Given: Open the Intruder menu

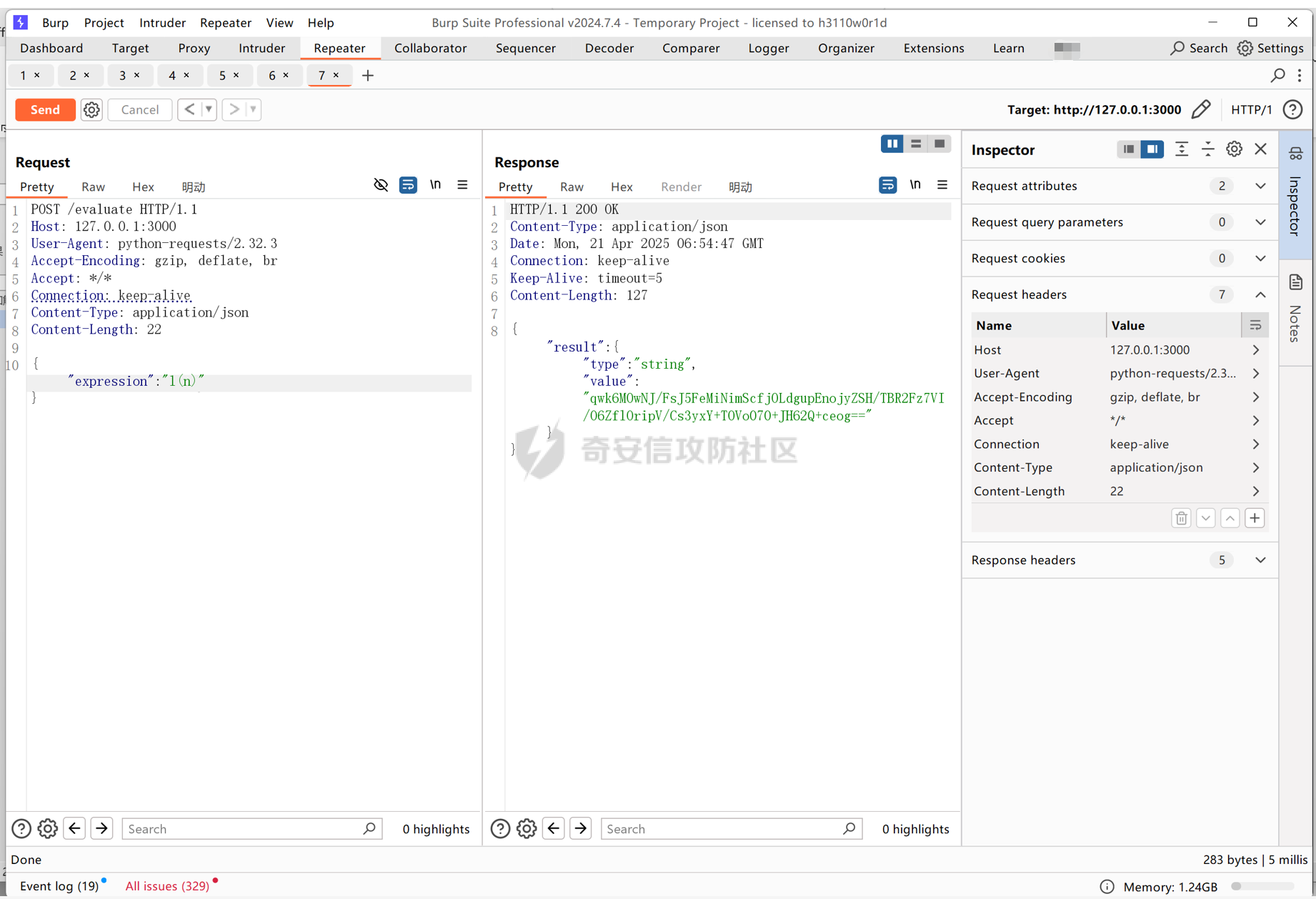Looking at the screenshot, I should click(x=162, y=23).
